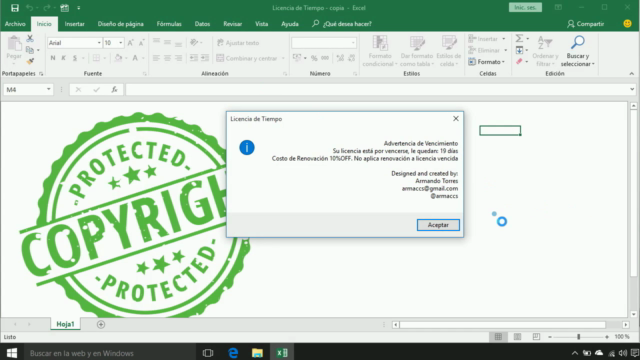Switch to the Revisar tab
The height and width of the screenshot is (360, 640).
coord(233,24)
